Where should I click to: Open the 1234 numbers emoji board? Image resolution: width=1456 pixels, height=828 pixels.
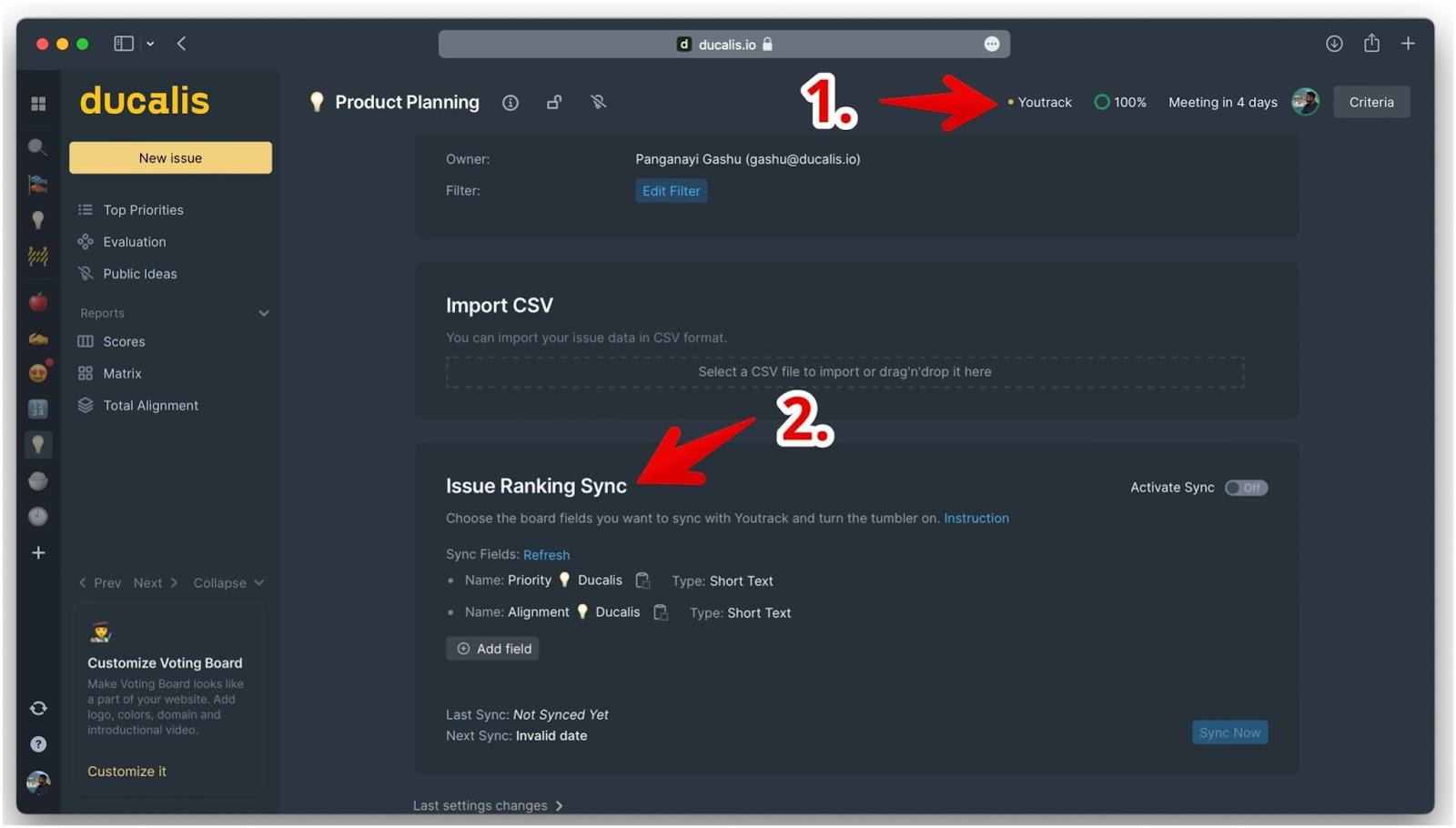click(38, 409)
